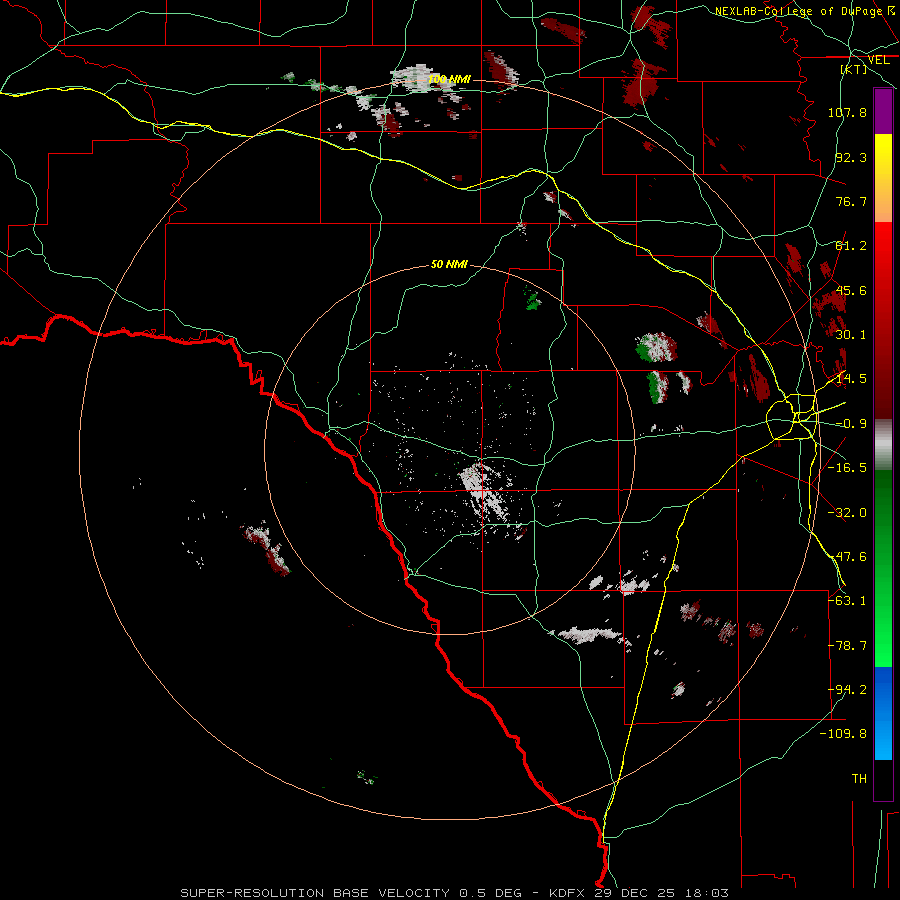Image resolution: width=900 pixels, height=900 pixels.
Task: Select the 30.1 velocity scale value
Action: coord(851,335)
